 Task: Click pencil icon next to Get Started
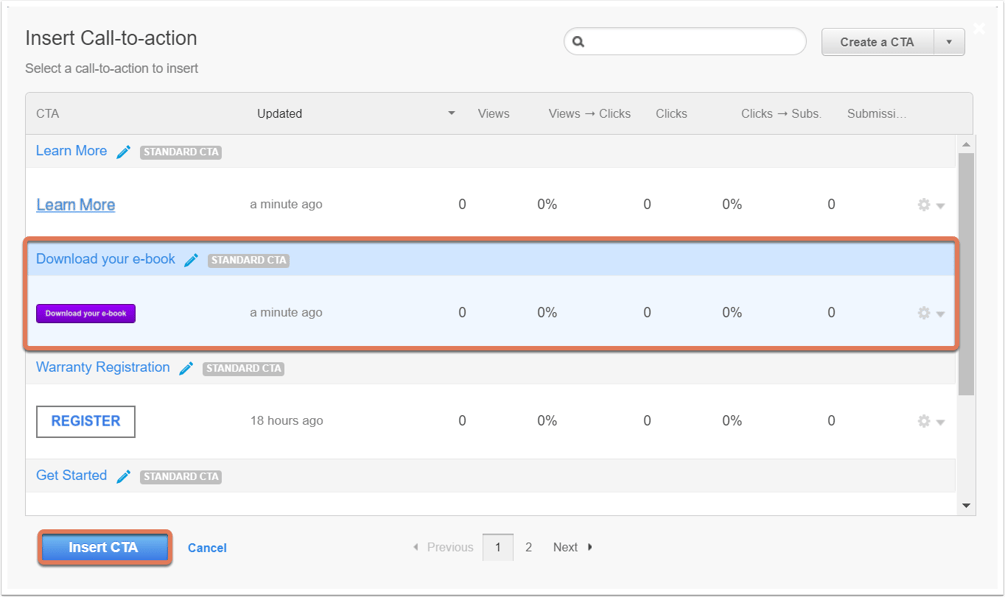tap(124, 476)
